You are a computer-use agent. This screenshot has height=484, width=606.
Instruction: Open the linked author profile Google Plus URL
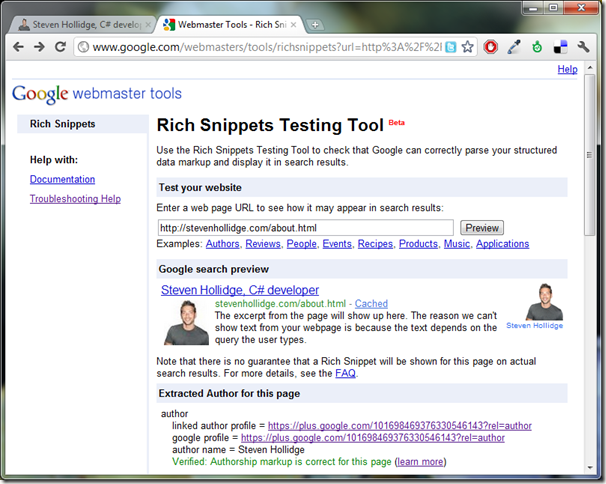click(x=400, y=426)
